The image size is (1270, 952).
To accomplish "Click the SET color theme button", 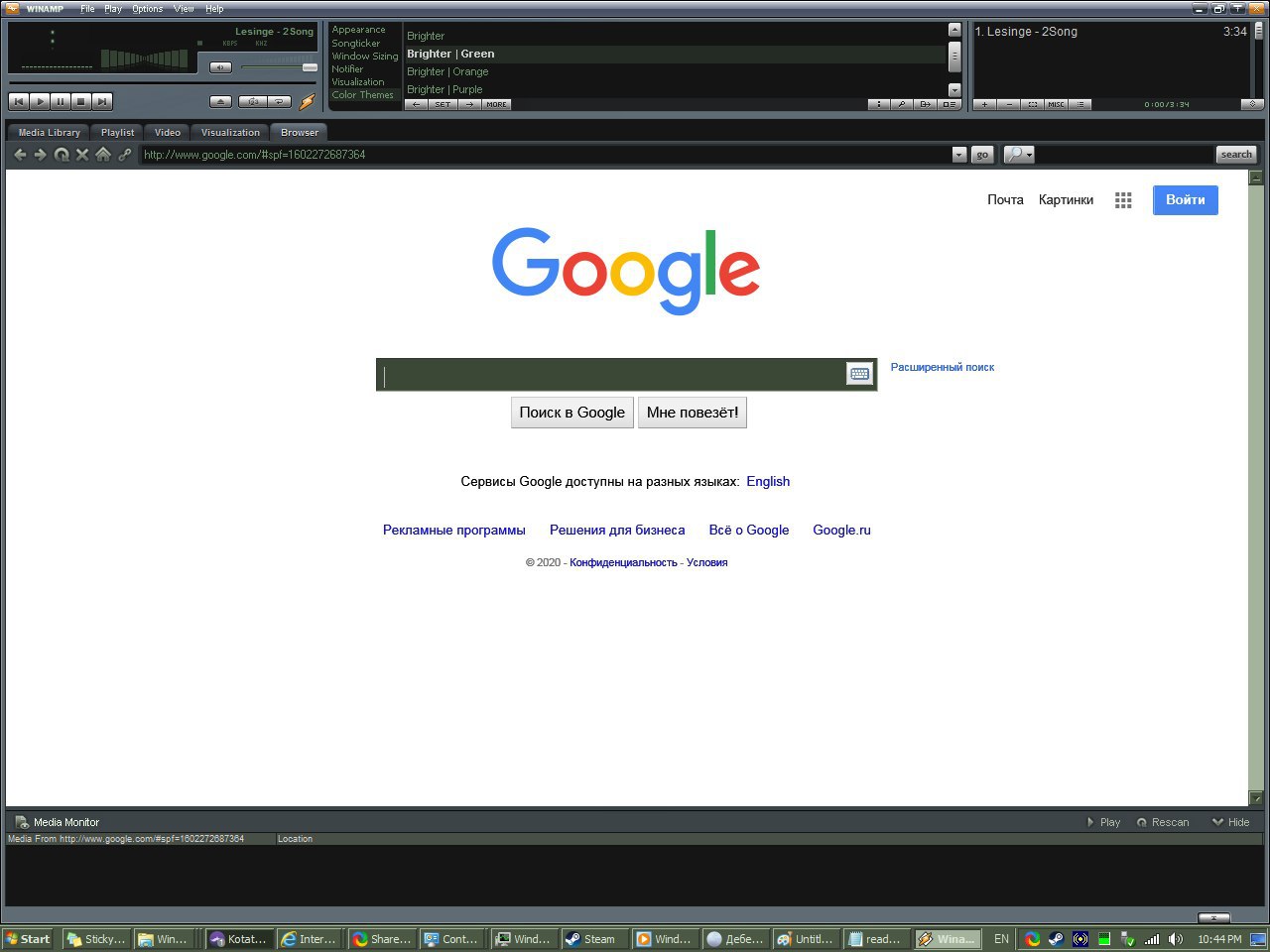I will click(x=443, y=104).
